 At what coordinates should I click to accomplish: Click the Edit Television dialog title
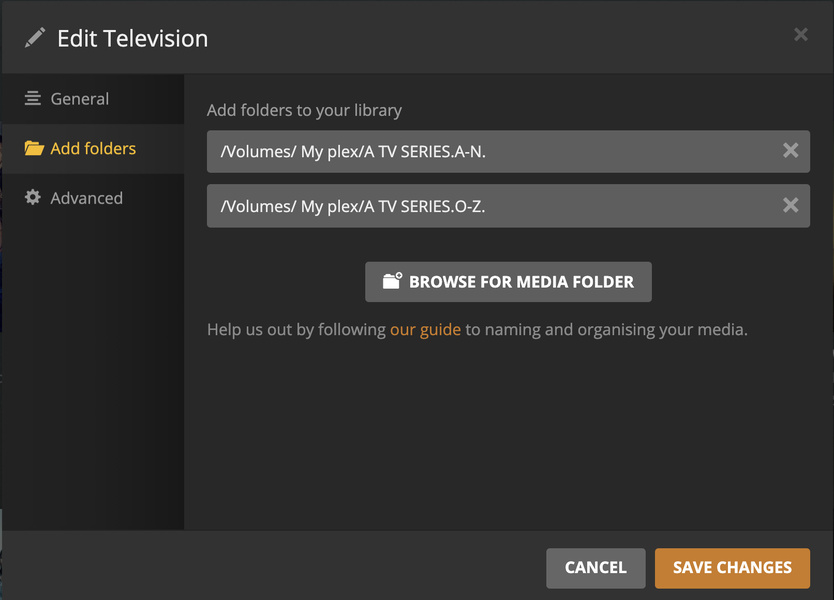(x=132, y=39)
